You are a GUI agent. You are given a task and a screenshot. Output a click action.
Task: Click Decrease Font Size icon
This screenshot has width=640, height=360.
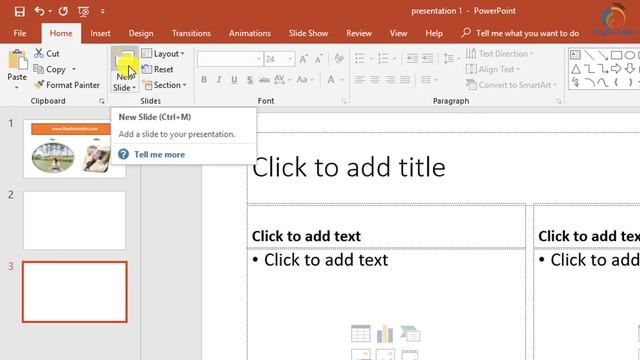pos(319,59)
